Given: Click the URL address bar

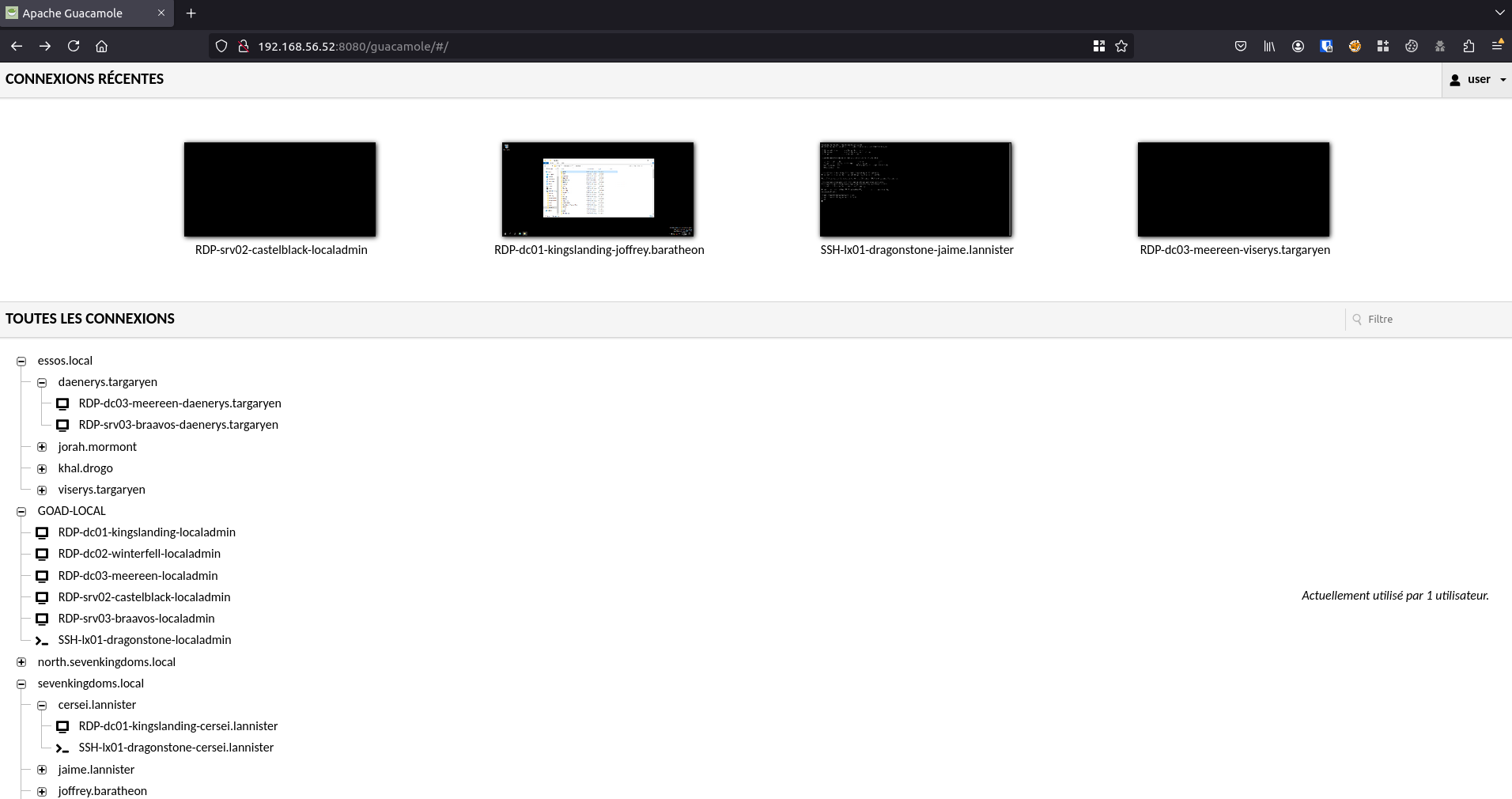Looking at the screenshot, I should (x=672, y=46).
